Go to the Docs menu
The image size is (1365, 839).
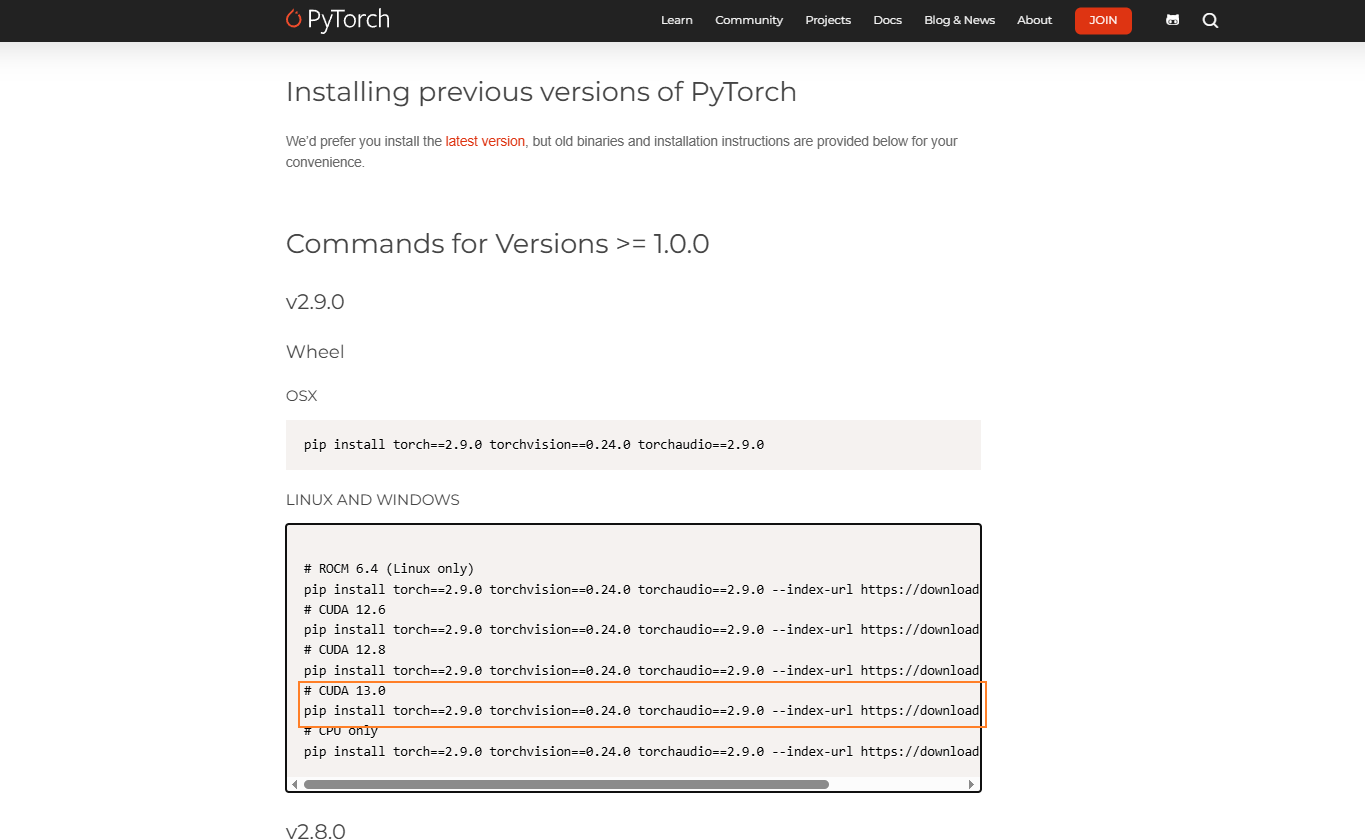pyautogui.click(x=887, y=20)
